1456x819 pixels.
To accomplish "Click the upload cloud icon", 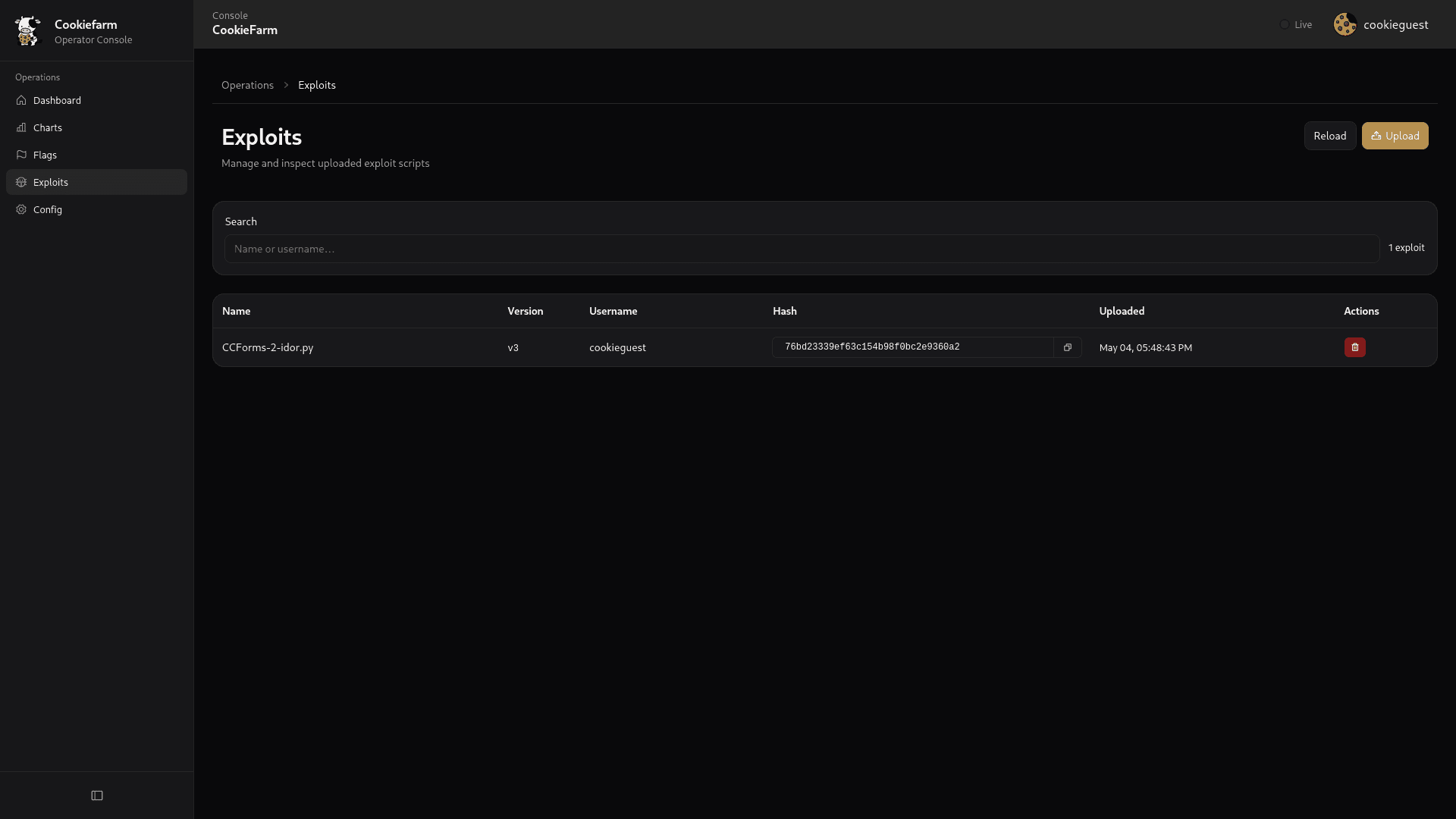I will (x=1376, y=136).
